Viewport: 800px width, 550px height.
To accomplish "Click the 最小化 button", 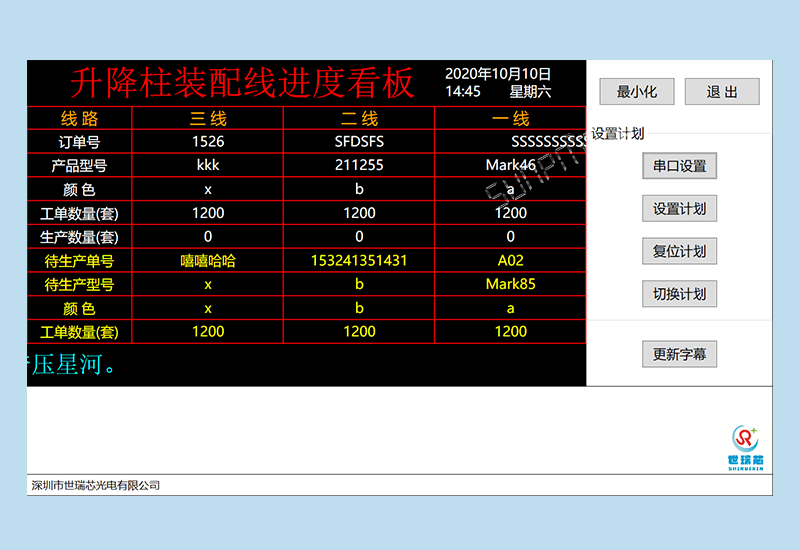I will click(x=636, y=92).
